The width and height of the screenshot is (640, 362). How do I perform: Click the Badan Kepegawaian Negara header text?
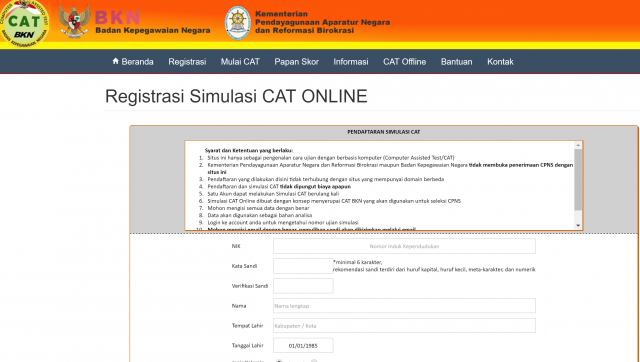153,31
